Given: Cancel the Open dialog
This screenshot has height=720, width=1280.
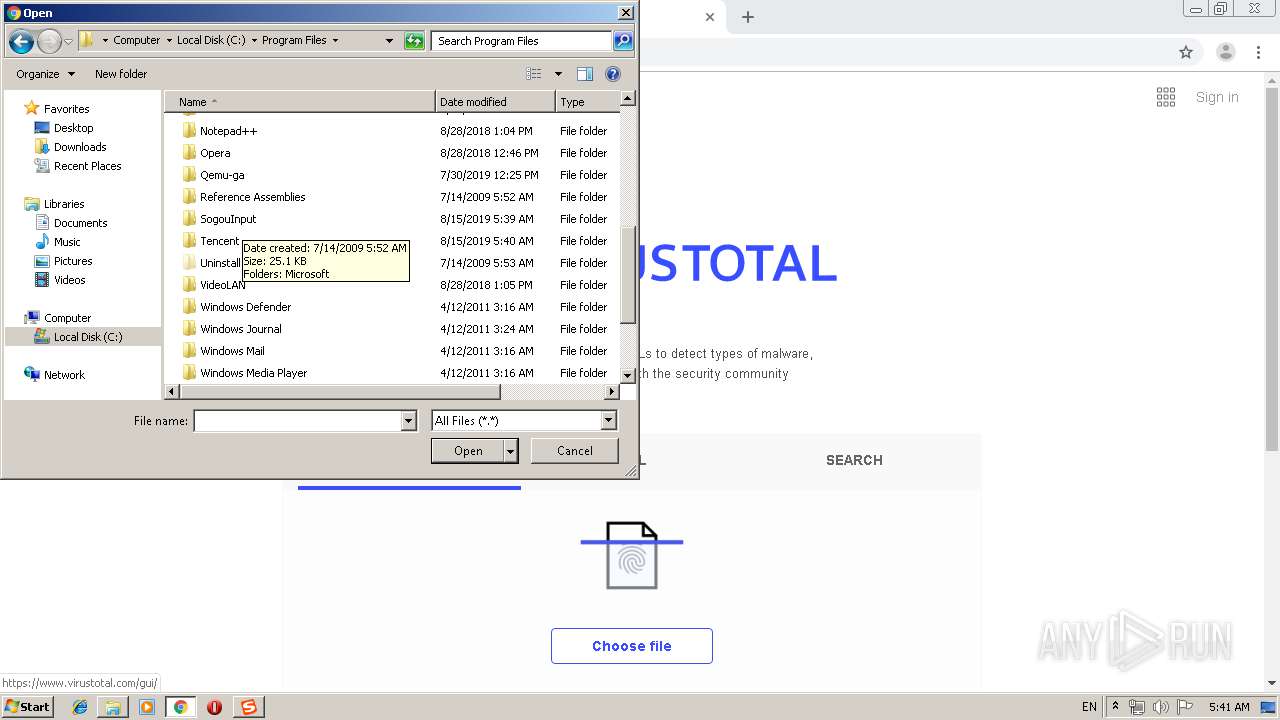Looking at the screenshot, I should [575, 451].
